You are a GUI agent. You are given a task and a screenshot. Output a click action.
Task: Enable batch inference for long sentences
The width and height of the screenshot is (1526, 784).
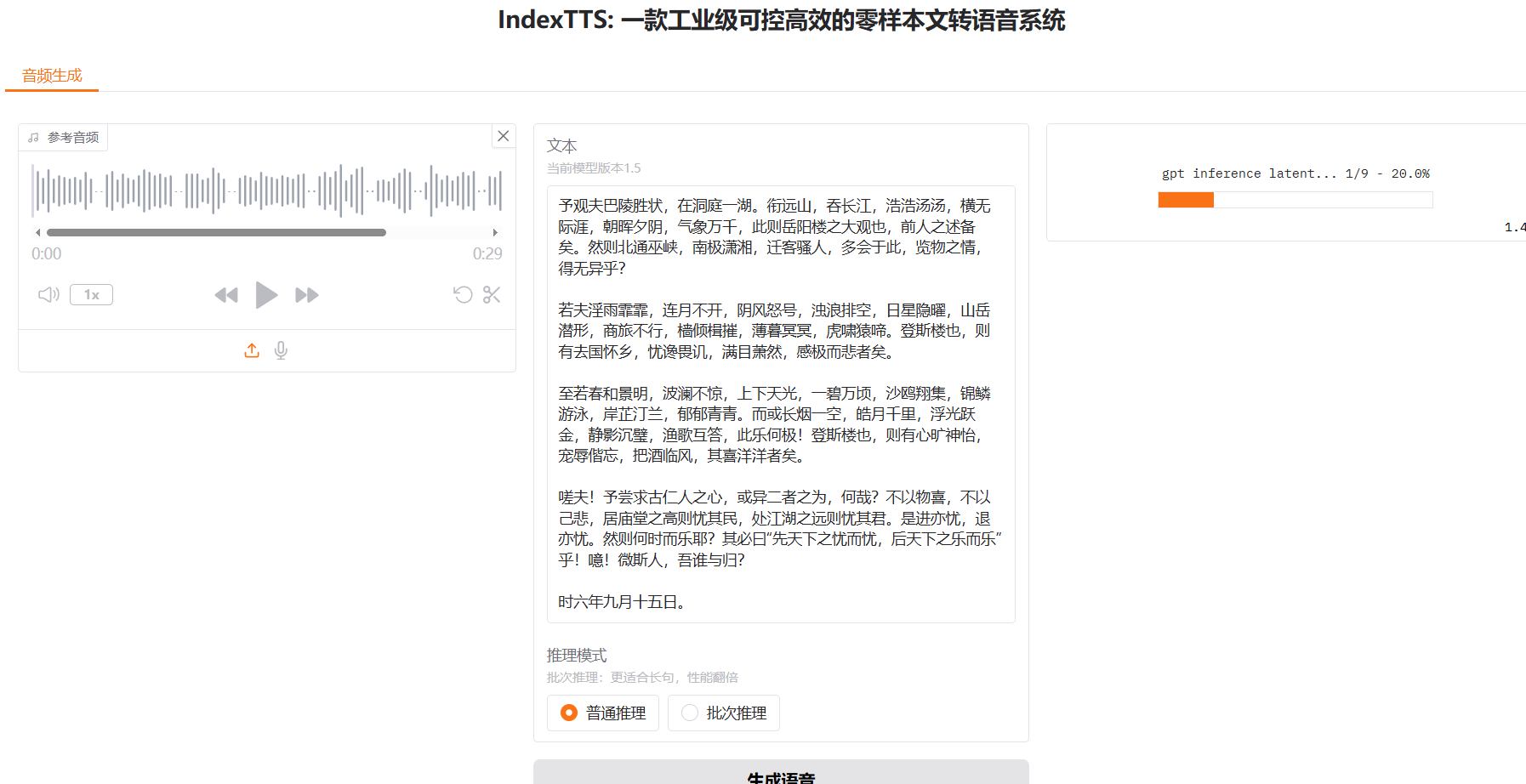[723, 713]
